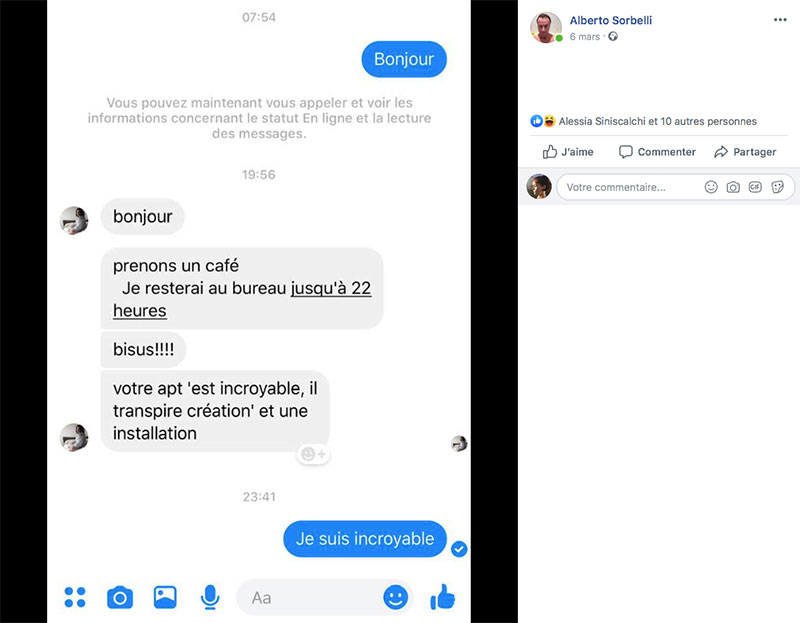Image resolution: width=800 pixels, height=623 pixels.
Task: Click the Votre commentaire input field
Action: tap(630, 187)
